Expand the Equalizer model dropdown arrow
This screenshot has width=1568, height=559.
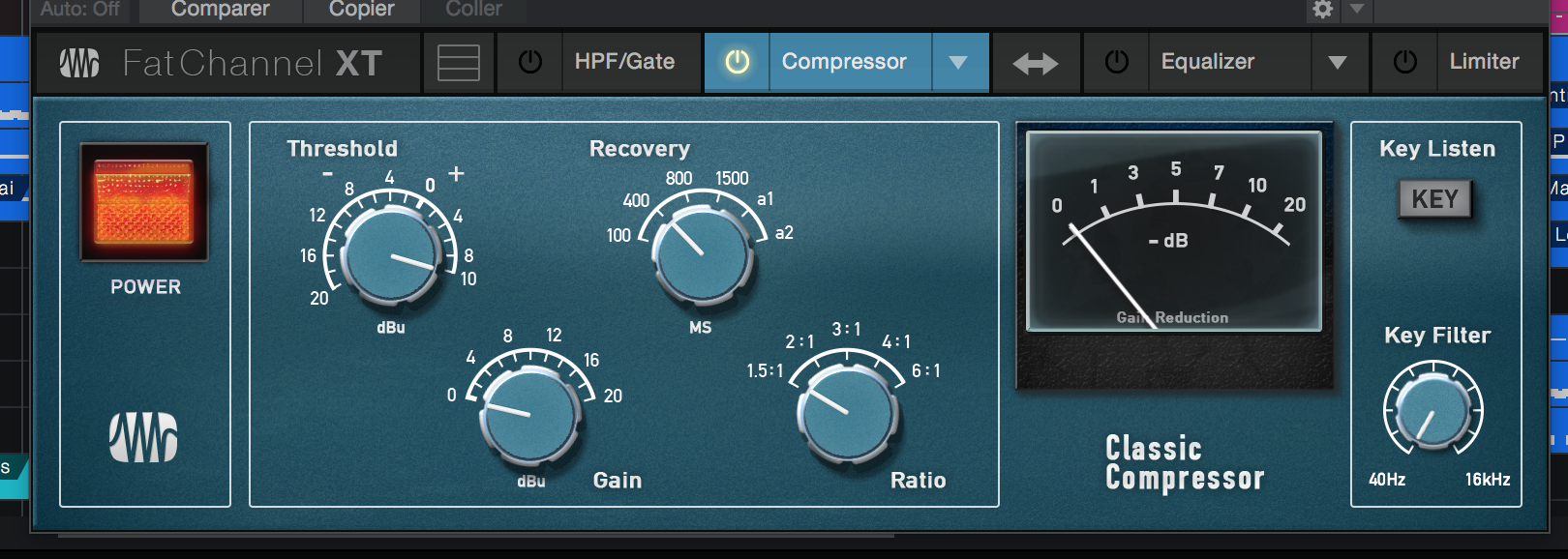(x=1338, y=62)
